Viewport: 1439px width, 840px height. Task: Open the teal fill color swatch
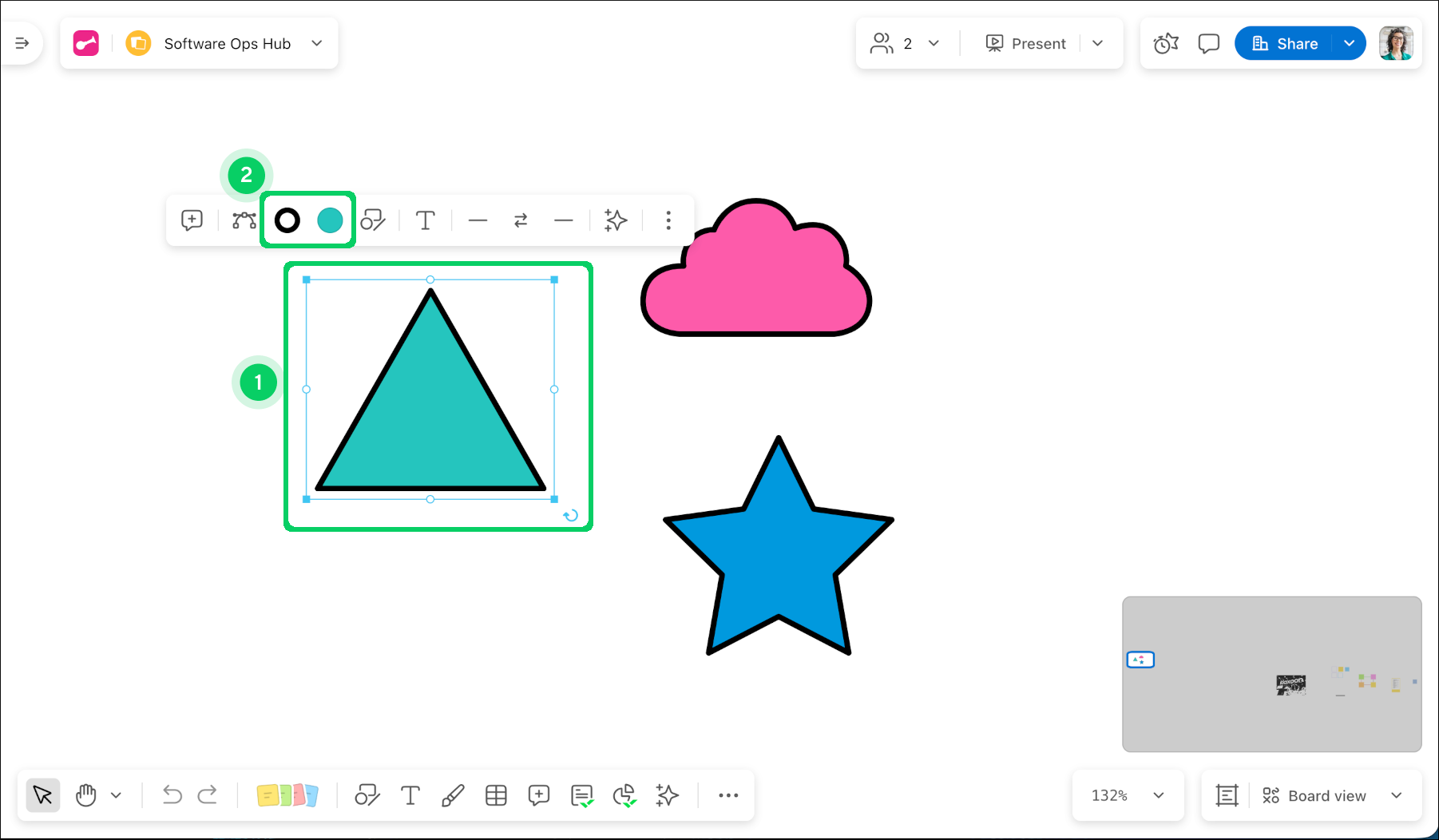[330, 220]
